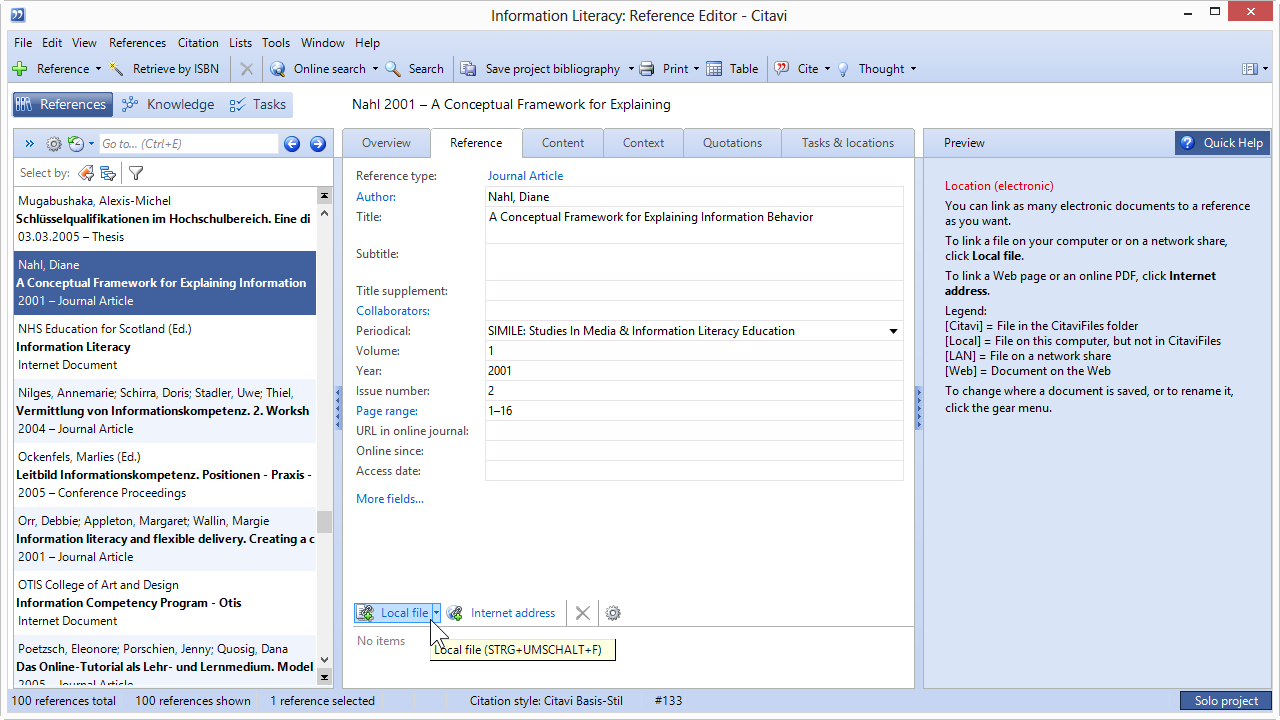Click the Thought lightbulb button
1280x720 pixels.
pos(870,69)
